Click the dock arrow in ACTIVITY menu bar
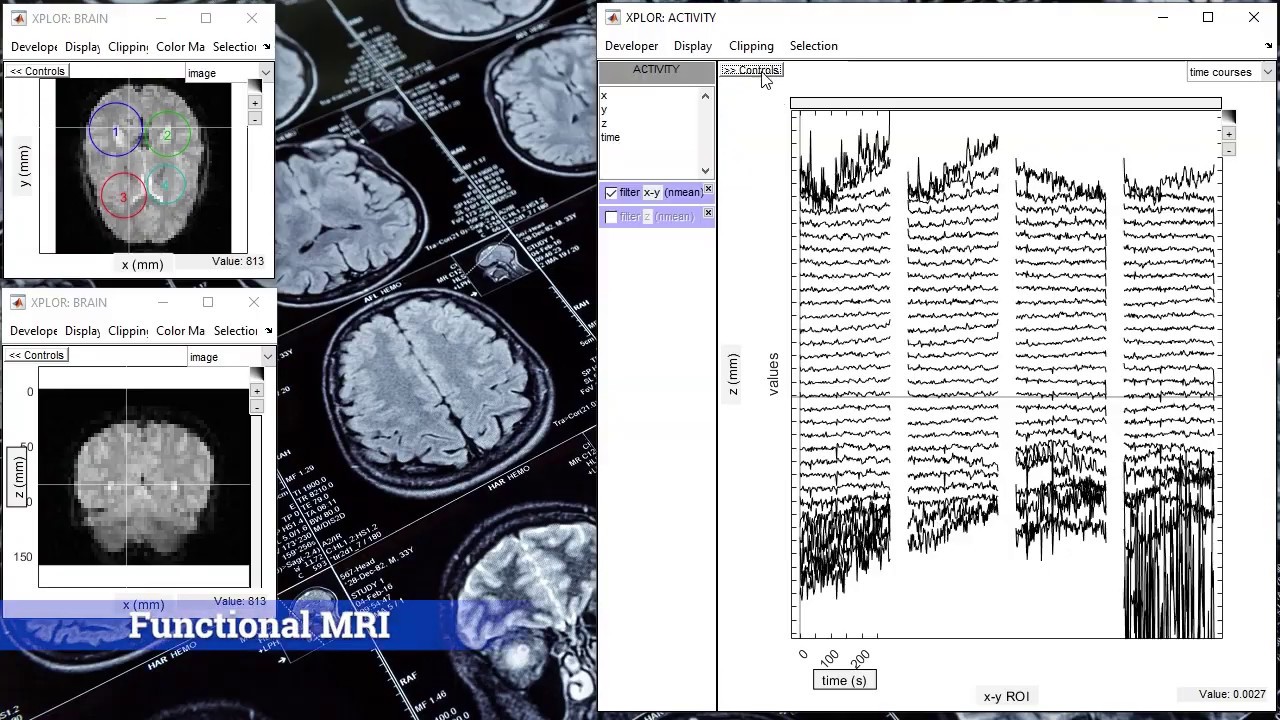Screen dimensions: 1280x720 click(1269, 46)
